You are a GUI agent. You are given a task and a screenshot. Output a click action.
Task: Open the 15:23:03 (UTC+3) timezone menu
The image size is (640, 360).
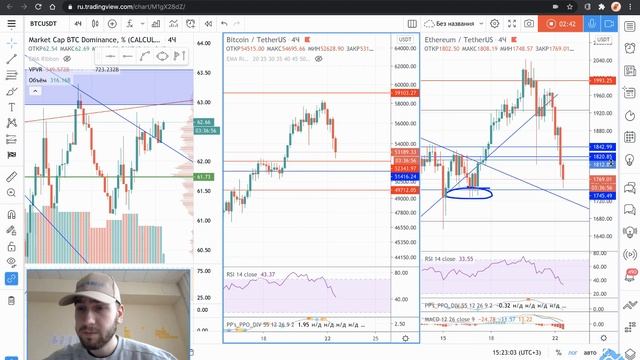coord(516,352)
